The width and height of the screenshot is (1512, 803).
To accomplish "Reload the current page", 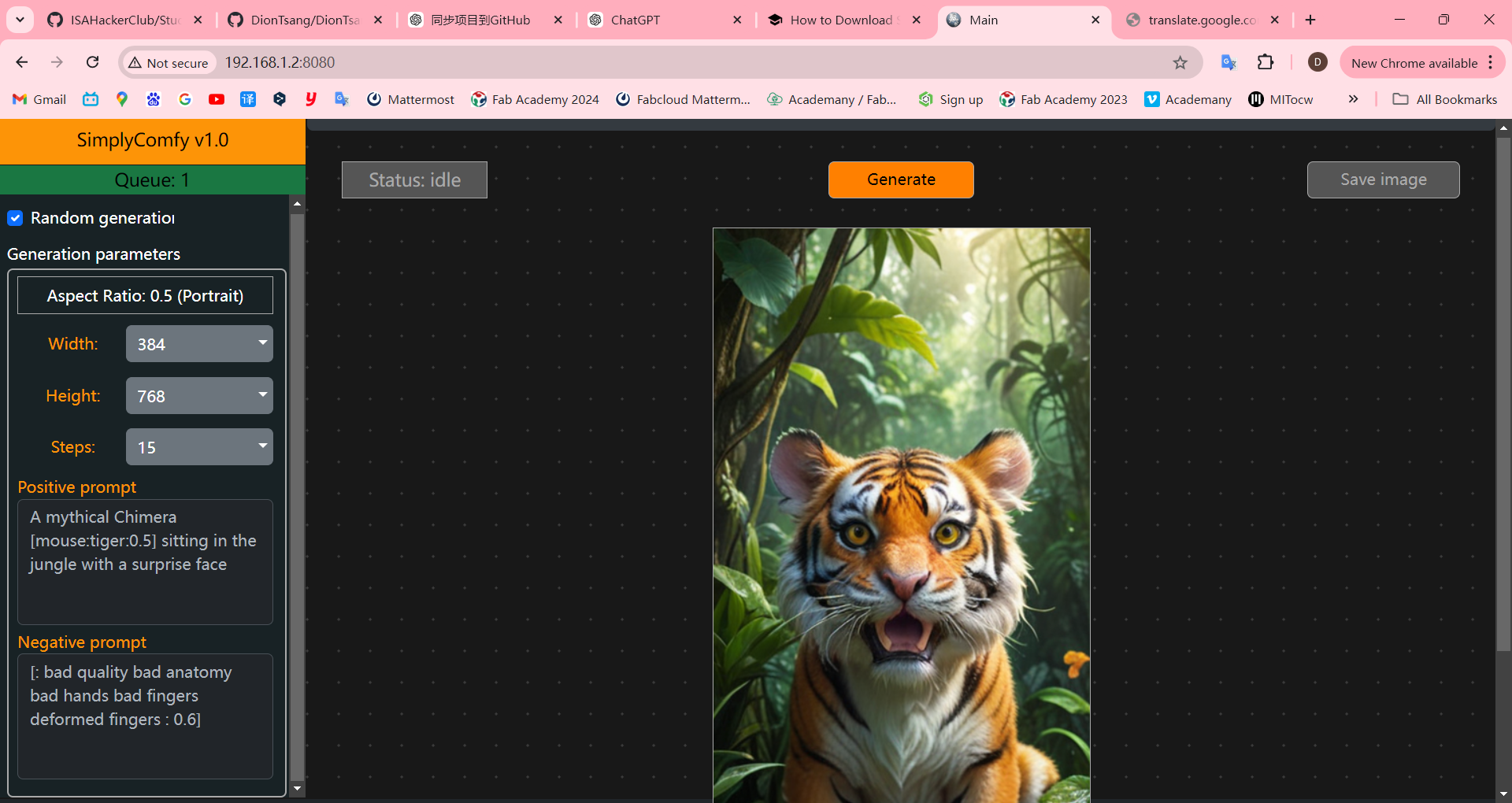I will (x=92, y=62).
